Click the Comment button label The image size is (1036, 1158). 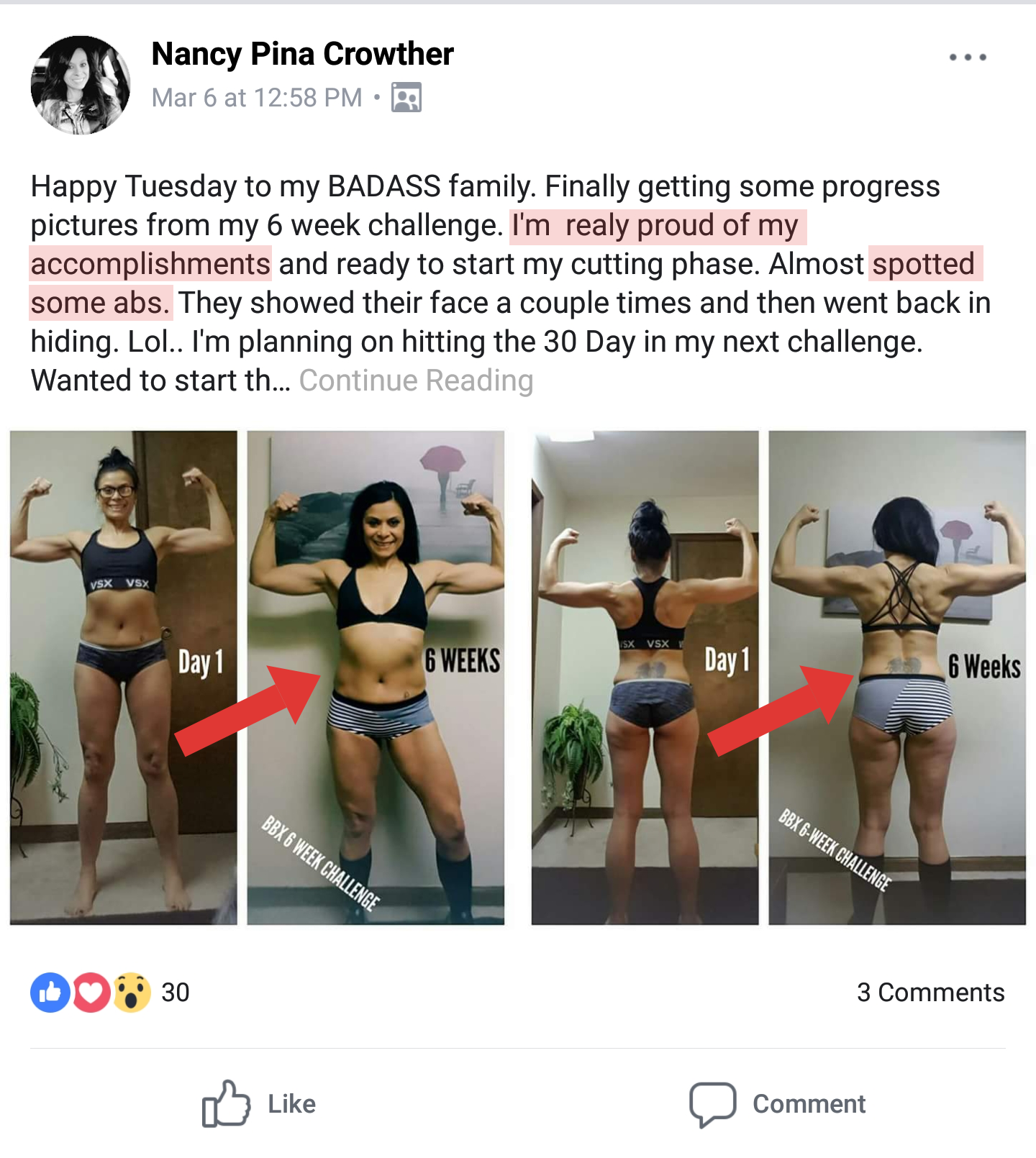pos(809,1104)
